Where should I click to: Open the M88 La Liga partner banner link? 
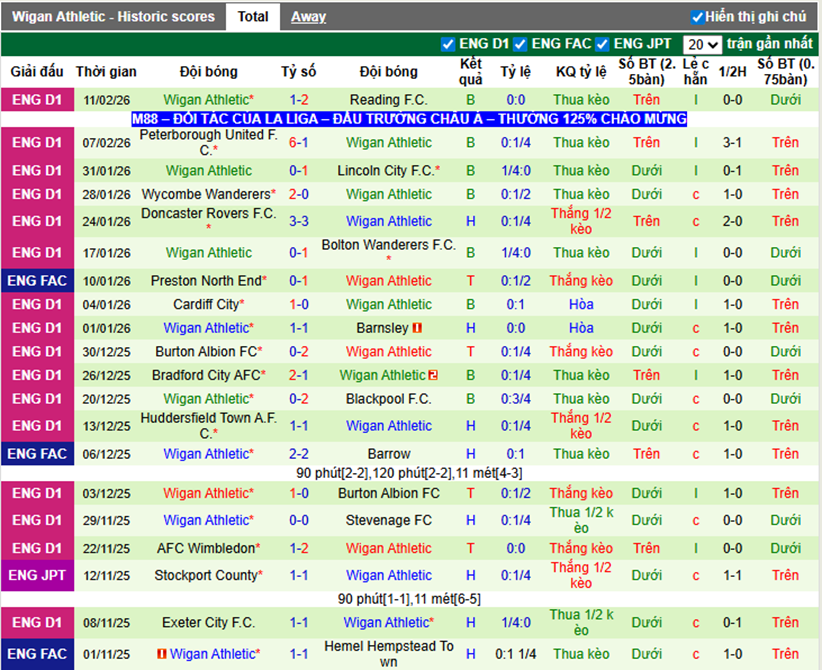pyautogui.click(x=409, y=119)
